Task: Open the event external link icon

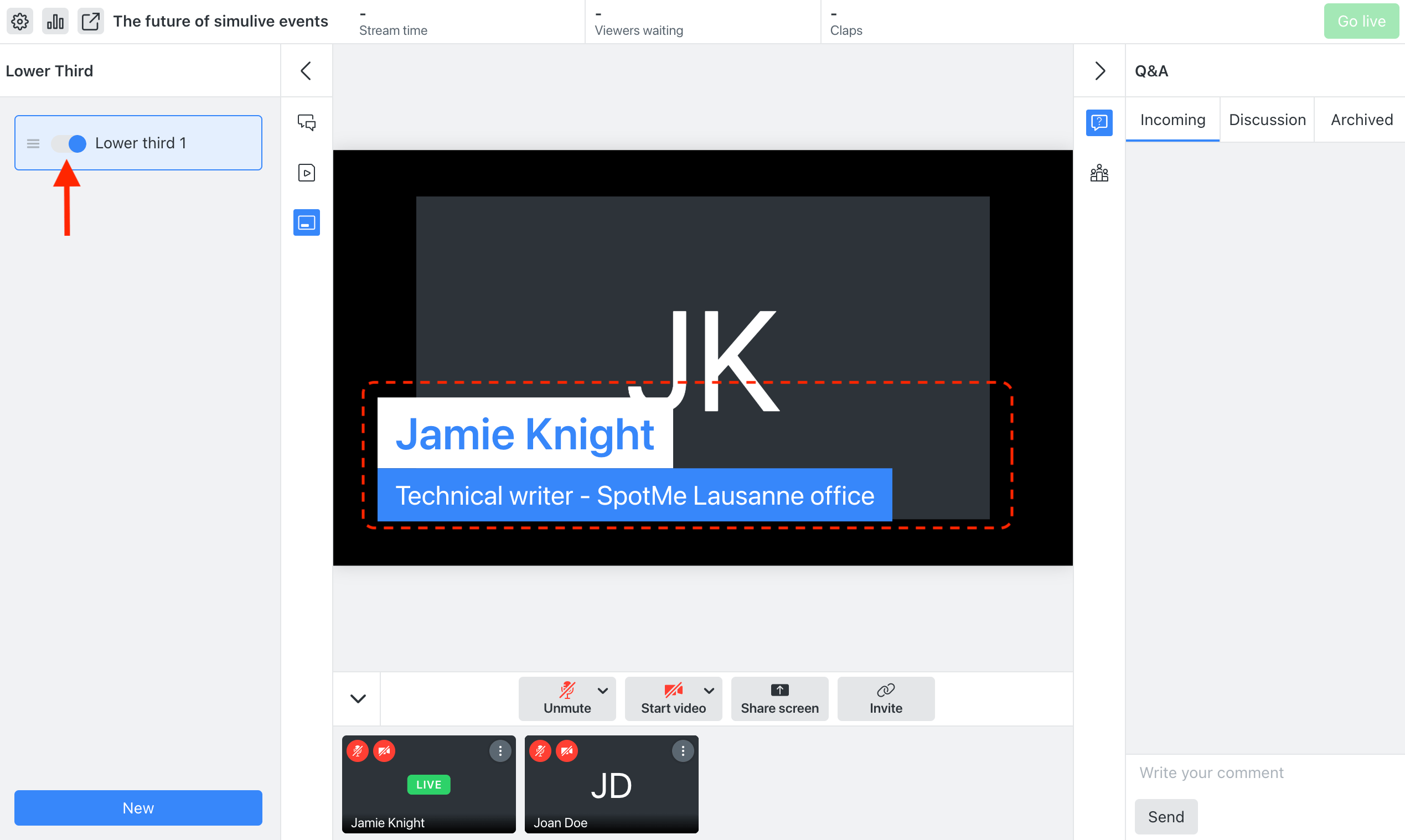Action: (x=91, y=21)
